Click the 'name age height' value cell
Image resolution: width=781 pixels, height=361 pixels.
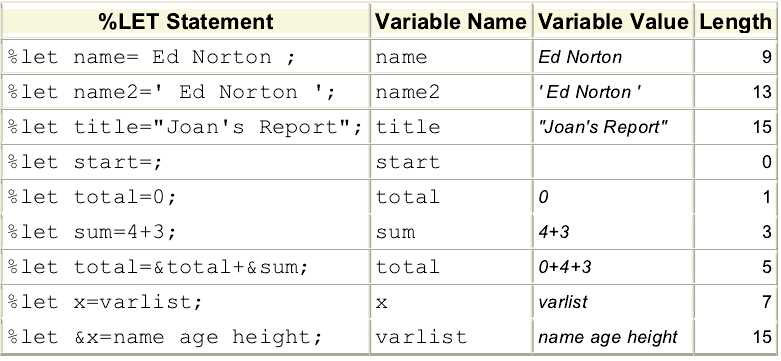[613, 338]
